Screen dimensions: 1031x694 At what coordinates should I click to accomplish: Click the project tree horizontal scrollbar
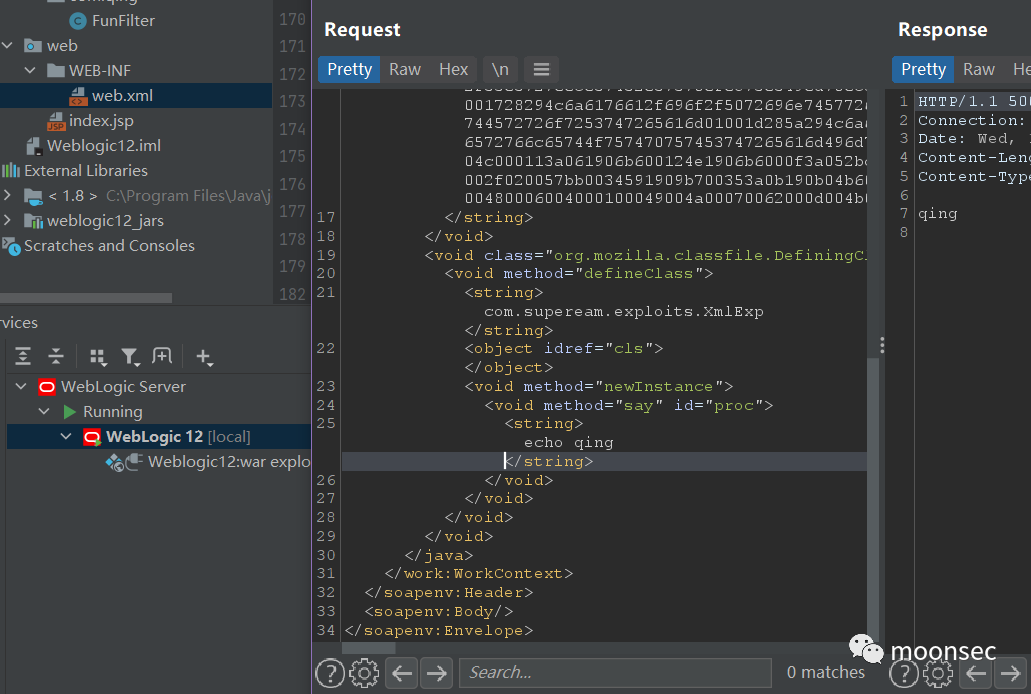tap(86, 298)
